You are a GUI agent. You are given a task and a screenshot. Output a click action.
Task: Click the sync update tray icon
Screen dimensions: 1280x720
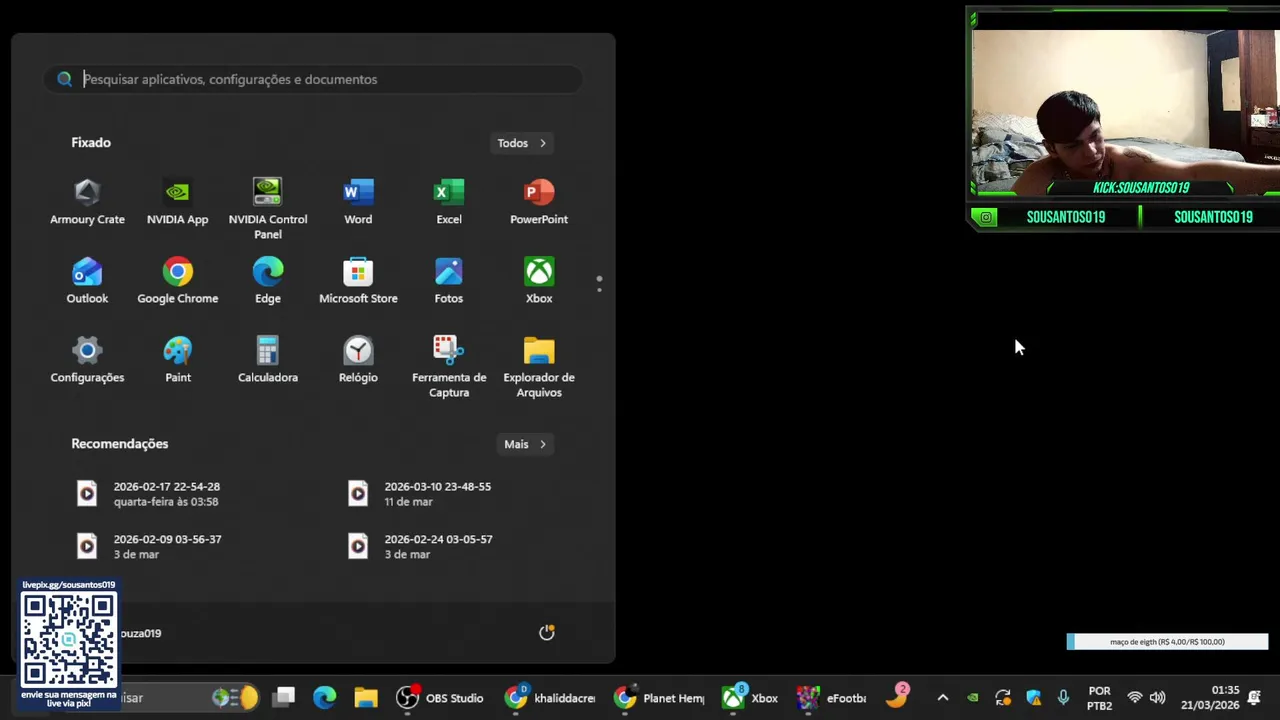pyautogui.click(x=1003, y=698)
